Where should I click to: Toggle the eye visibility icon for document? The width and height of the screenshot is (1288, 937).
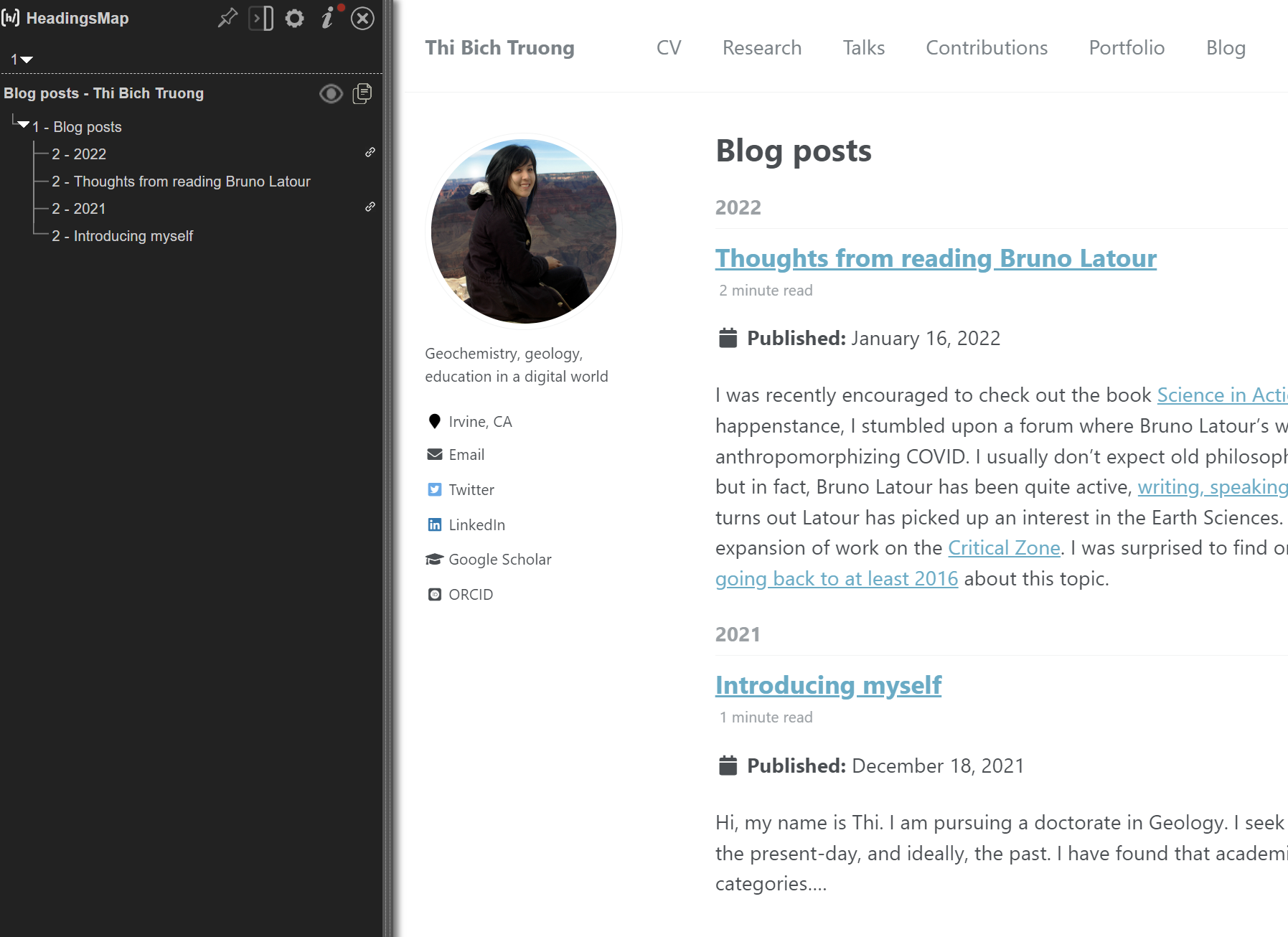331,94
